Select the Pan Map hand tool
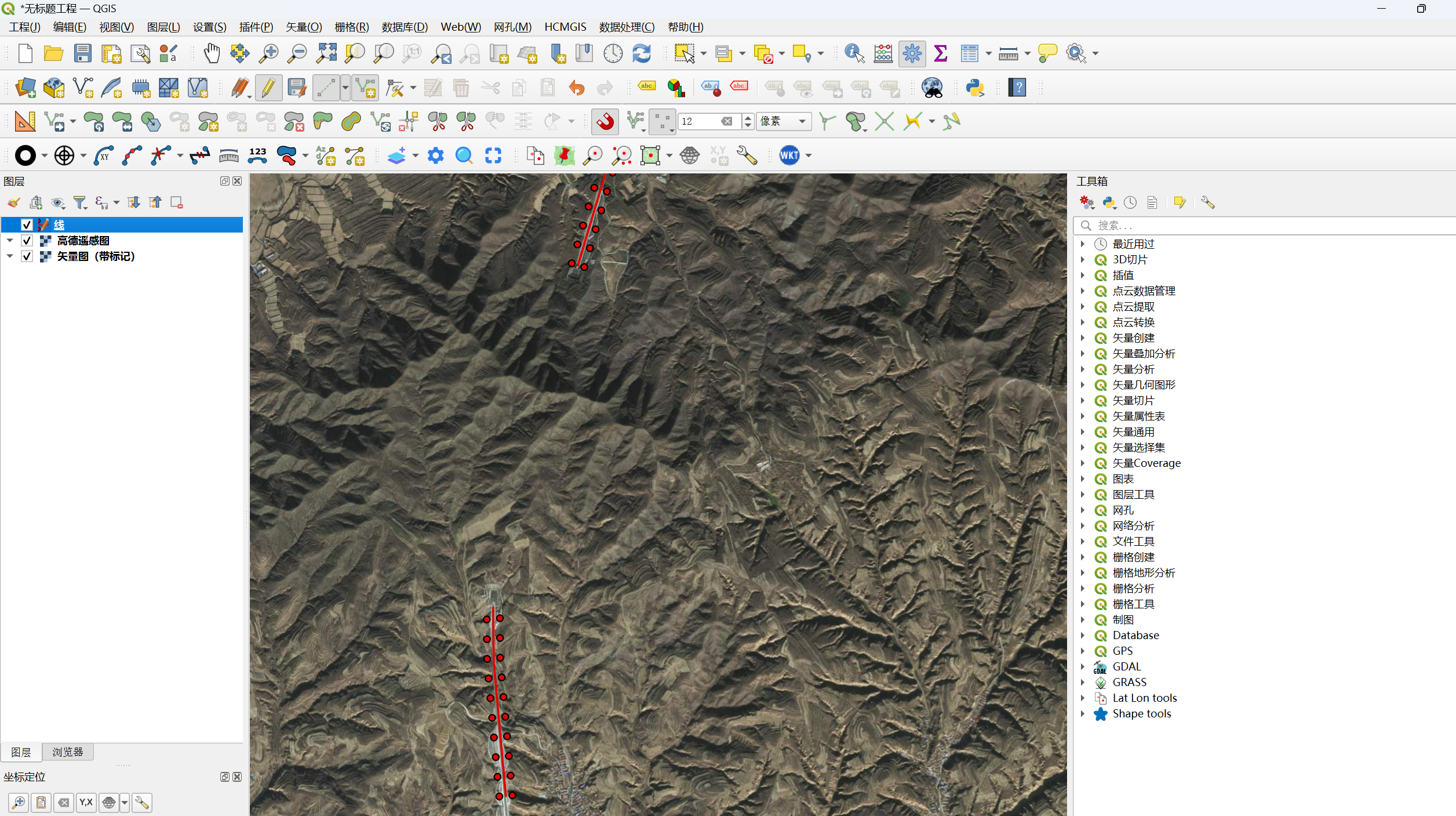 pyautogui.click(x=212, y=53)
